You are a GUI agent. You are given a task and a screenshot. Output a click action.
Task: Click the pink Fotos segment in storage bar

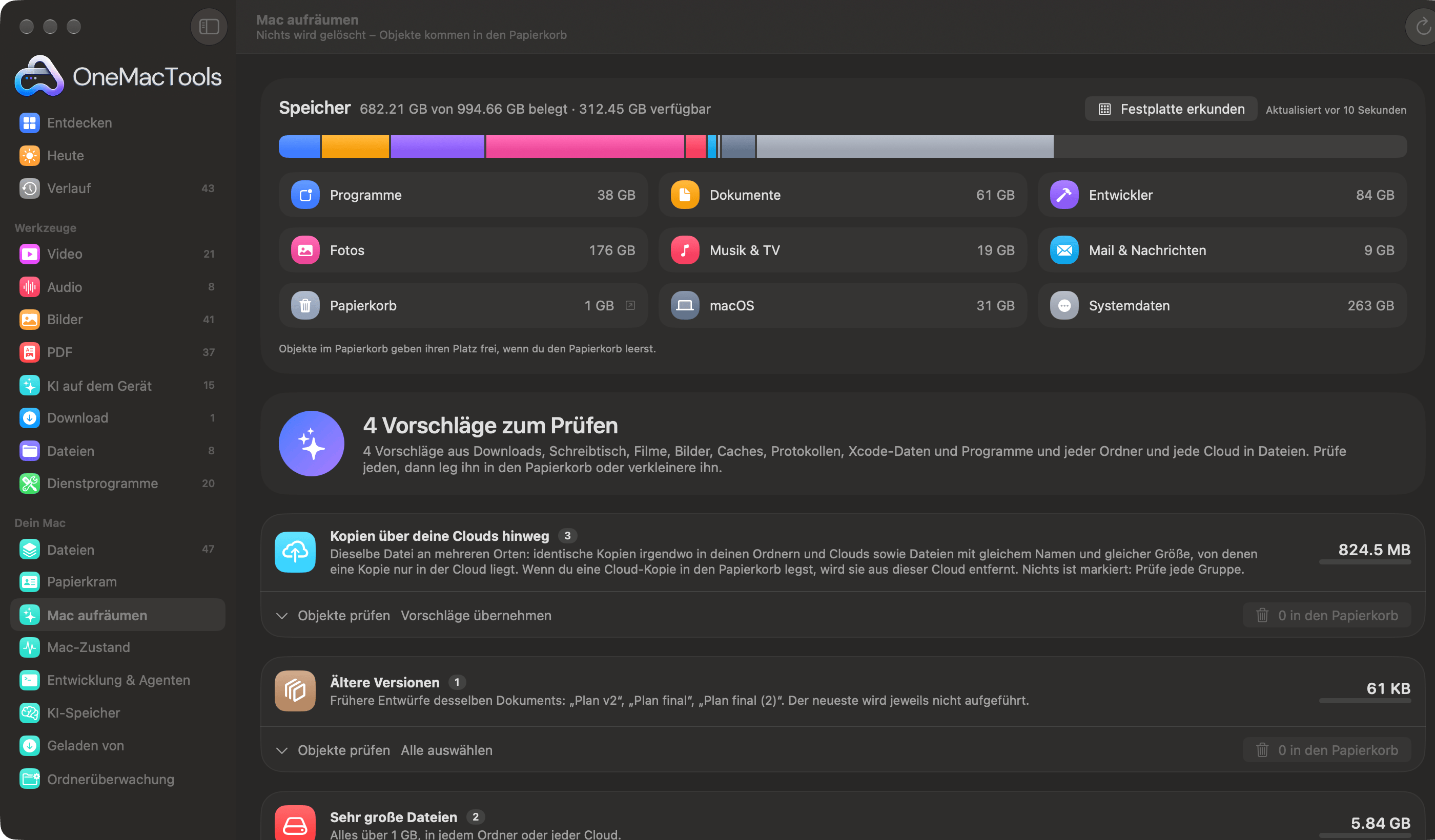pyautogui.click(x=585, y=146)
